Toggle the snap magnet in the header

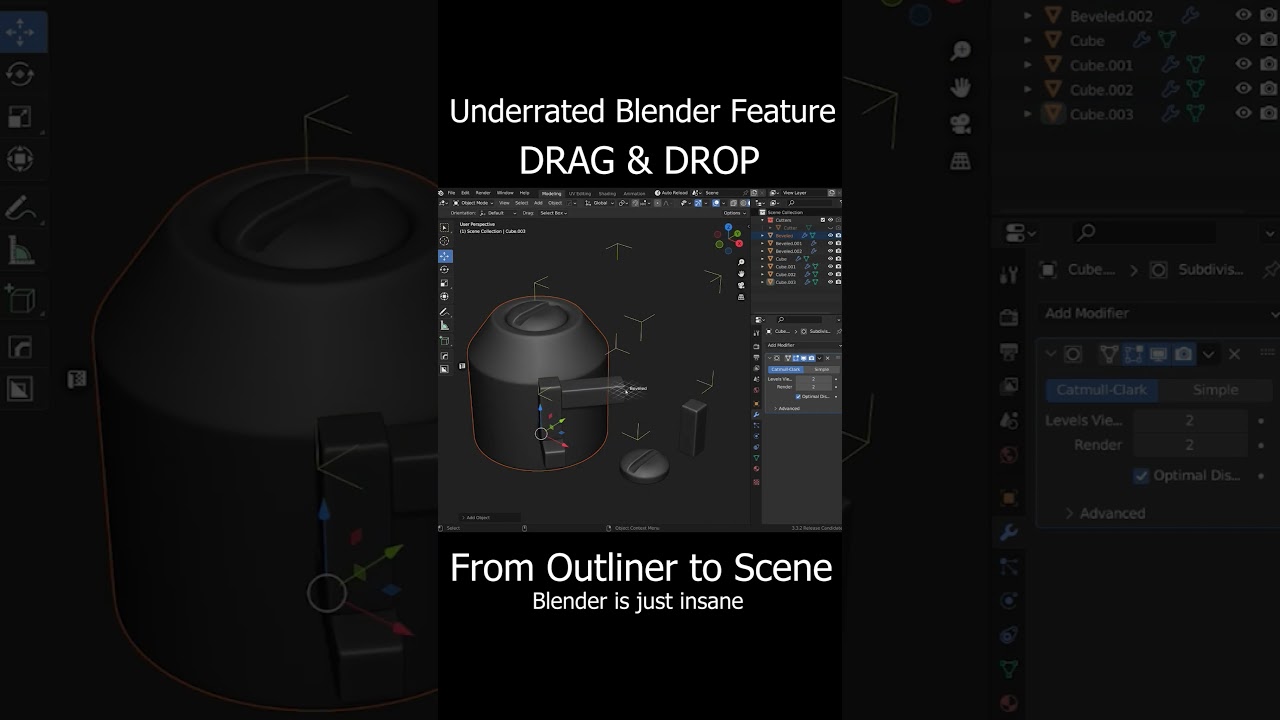635,203
